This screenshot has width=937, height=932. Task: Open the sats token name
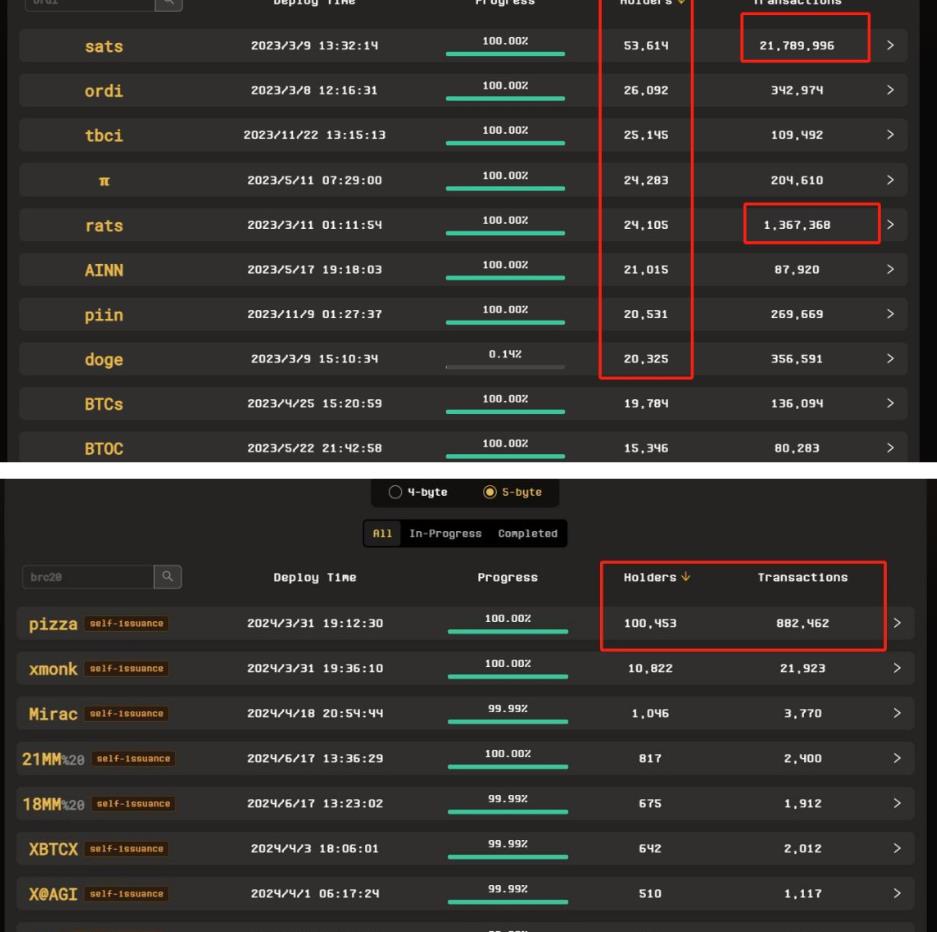click(104, 46)
